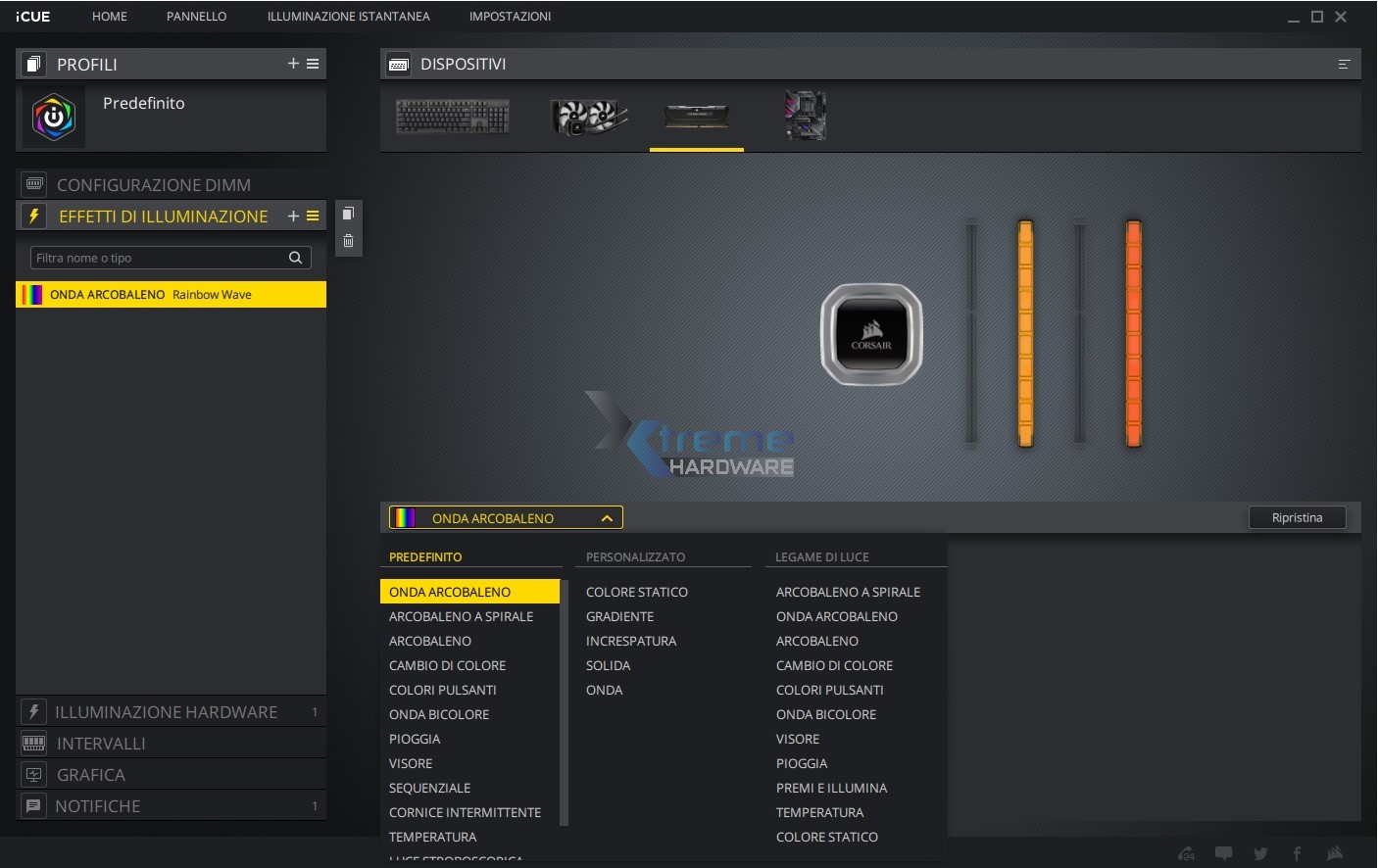Expand the ILLUMINAZIONE HARDWARE section
The height and width of the screenshot is (868, 1378).
(x=167, y=712)
